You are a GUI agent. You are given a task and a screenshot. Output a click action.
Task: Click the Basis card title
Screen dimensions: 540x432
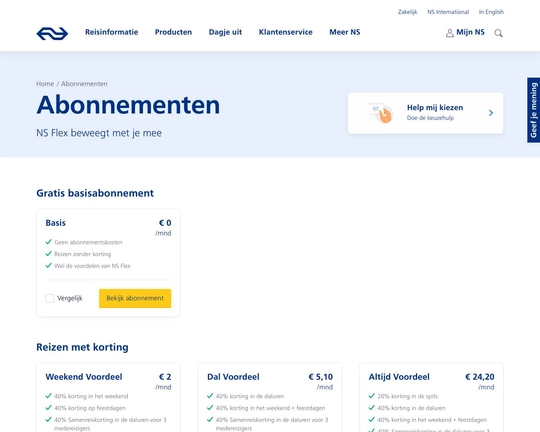55,223
